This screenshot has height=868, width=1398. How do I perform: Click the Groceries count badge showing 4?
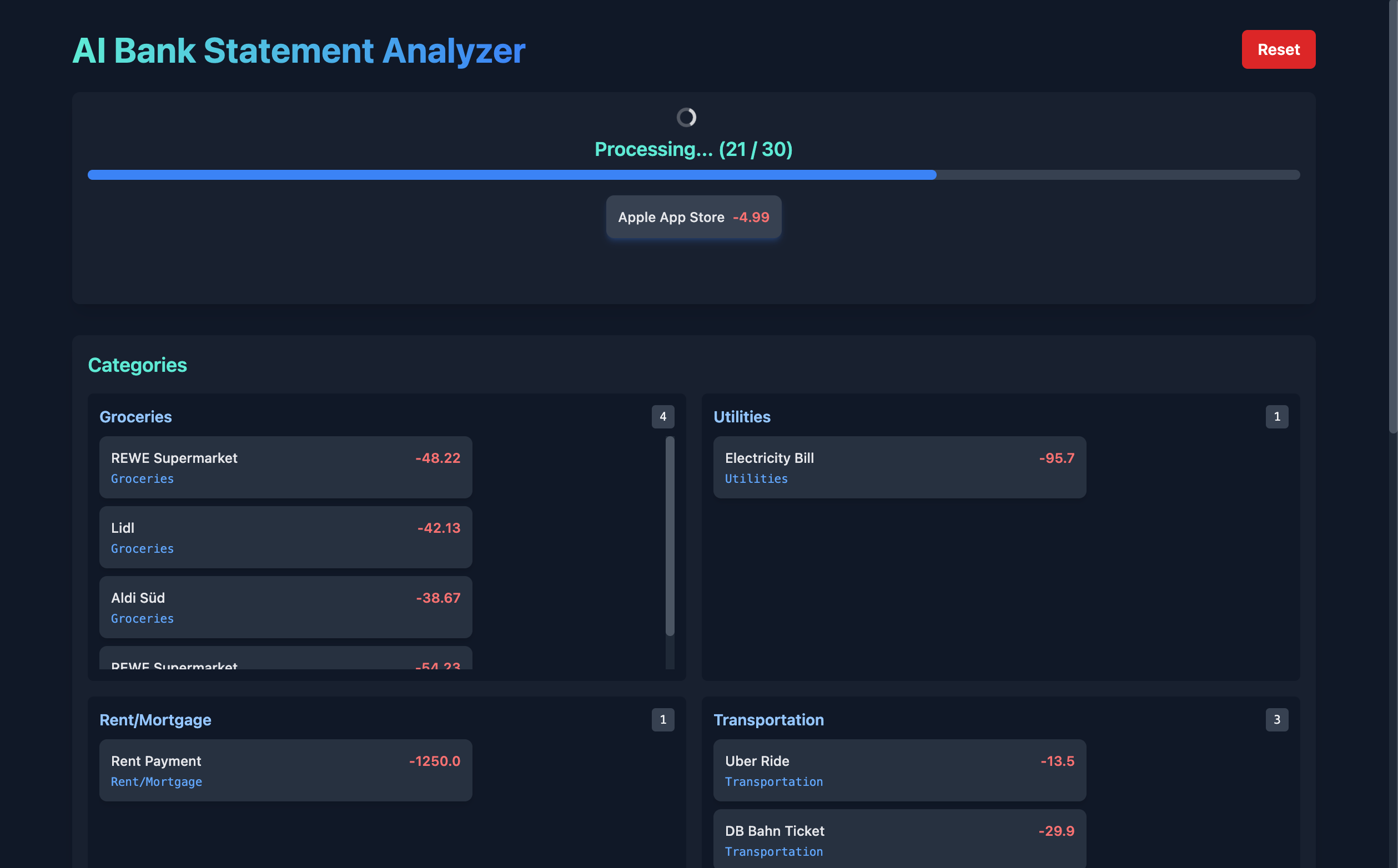[x=662, y=417]
